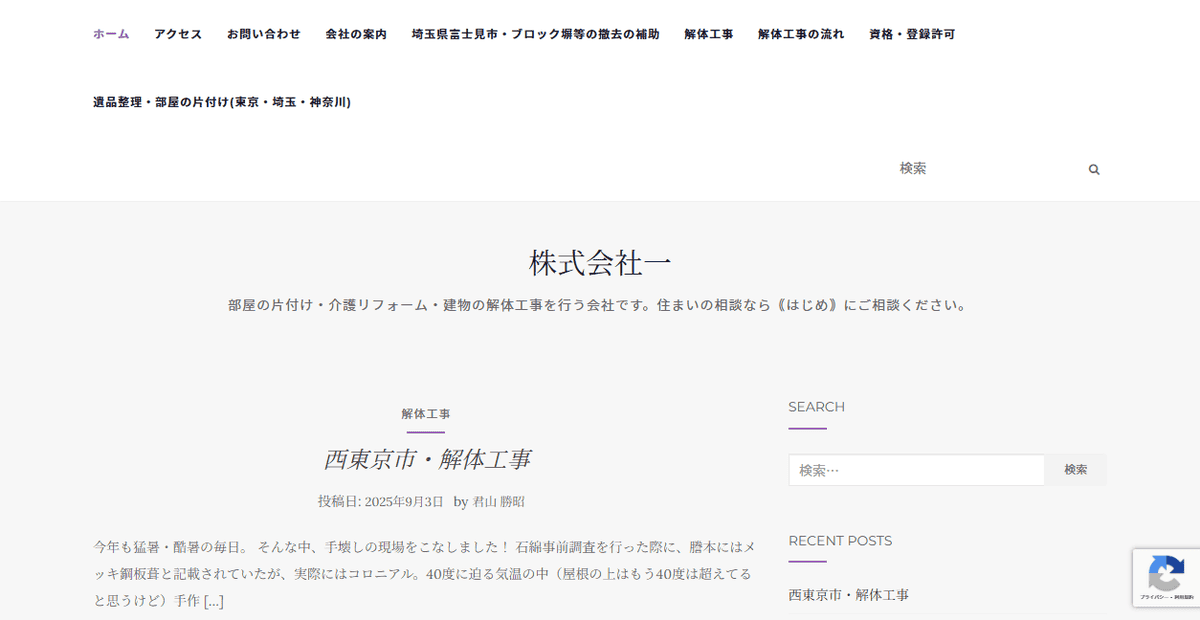Click the reCAPTCHA badge icon
This screenshot has width=1200, height=620.
(1165, 575)
